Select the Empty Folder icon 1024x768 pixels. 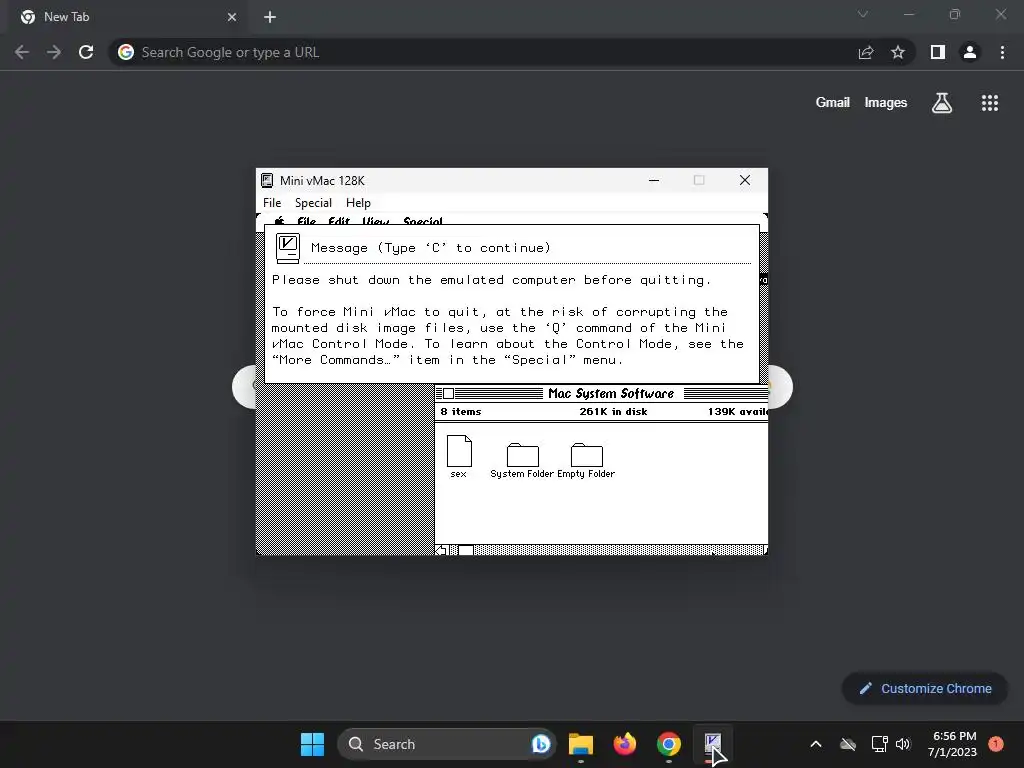click(x=586, y=455)
